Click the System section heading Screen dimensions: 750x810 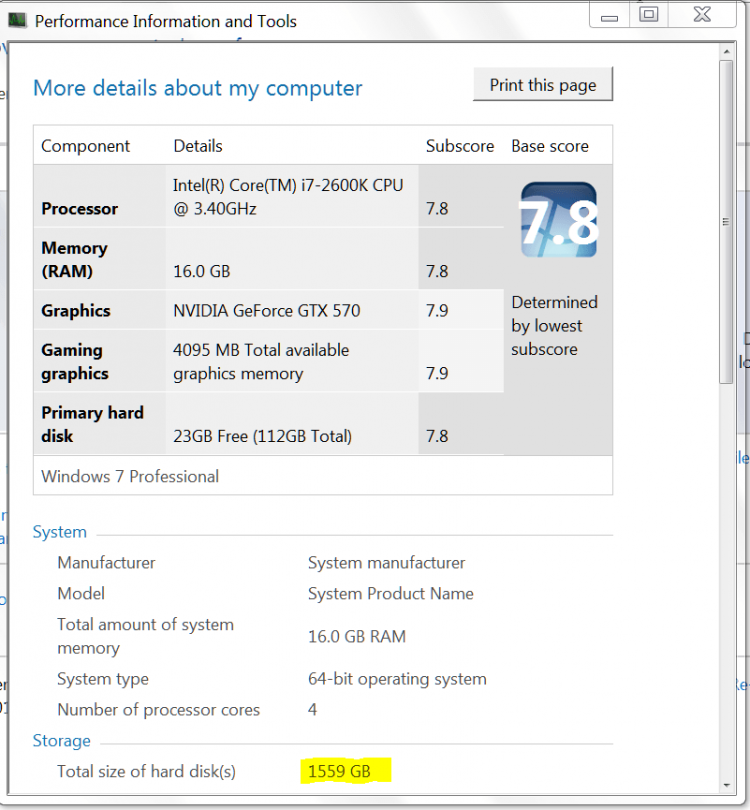(x=60, y=532)
